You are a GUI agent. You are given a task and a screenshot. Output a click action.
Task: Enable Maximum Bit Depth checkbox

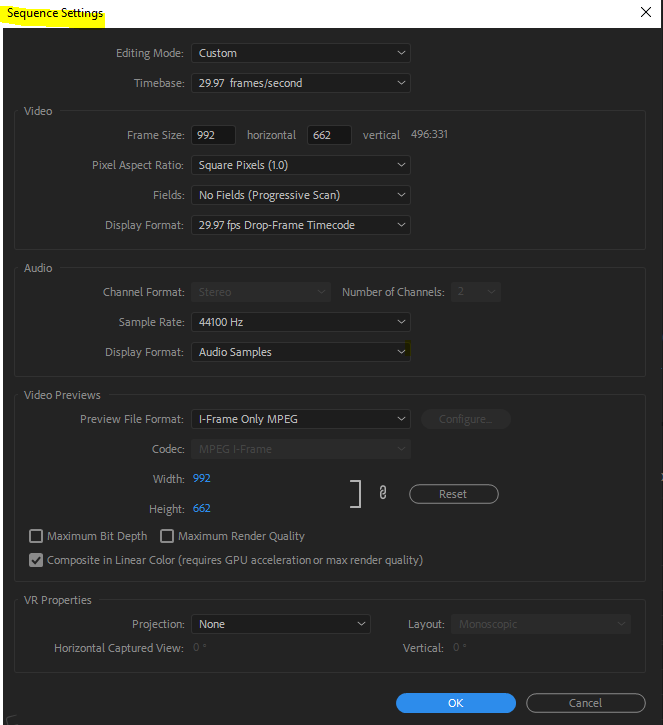pyautogui.click(x=37, y=536)
